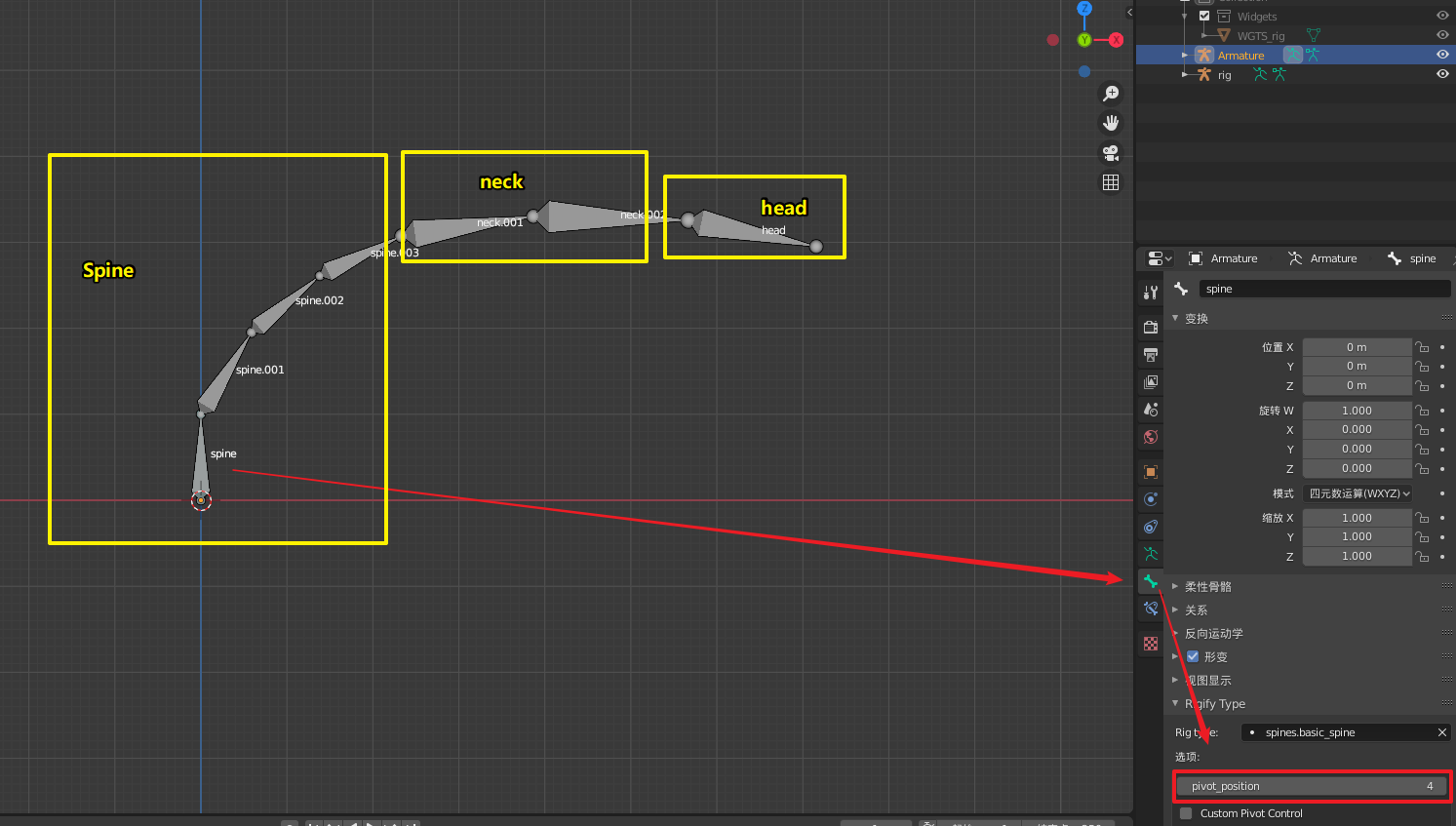Click the armature data icon in rig row
This screenshot has width=1456, height=826.
[1260, 74]
